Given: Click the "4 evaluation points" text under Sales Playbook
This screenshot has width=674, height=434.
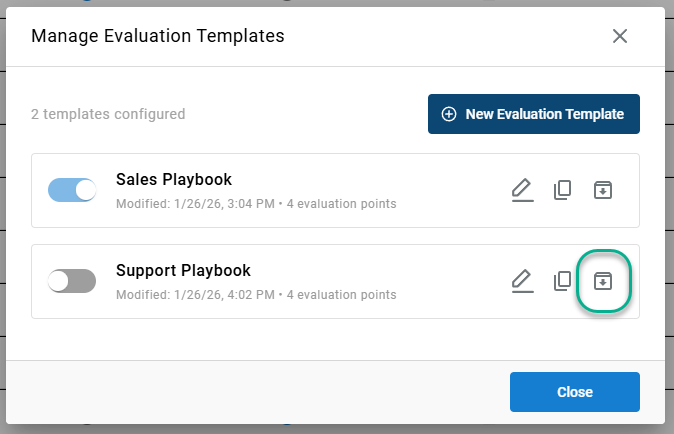Looking at the screenshot, I should (x=342, y=204).
